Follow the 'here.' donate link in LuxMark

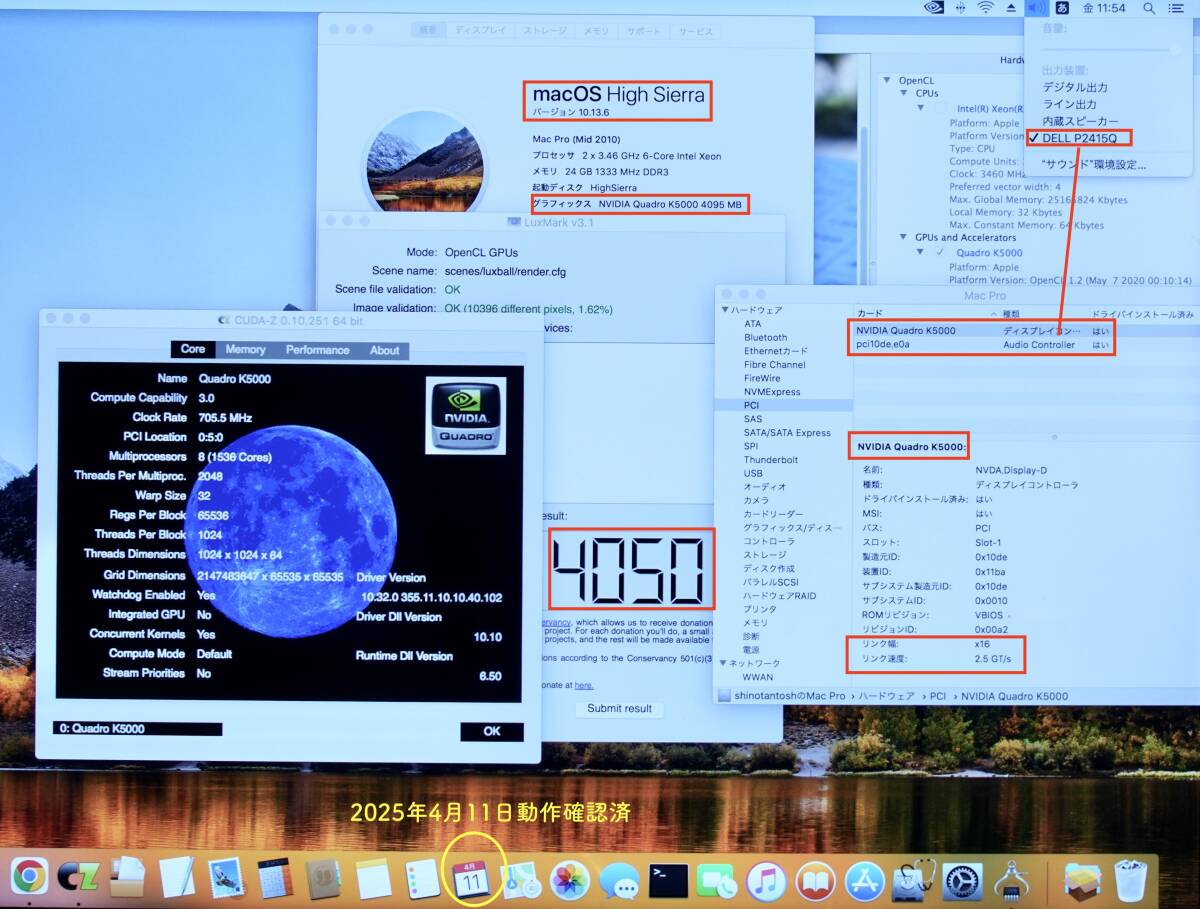pos(584,685)
